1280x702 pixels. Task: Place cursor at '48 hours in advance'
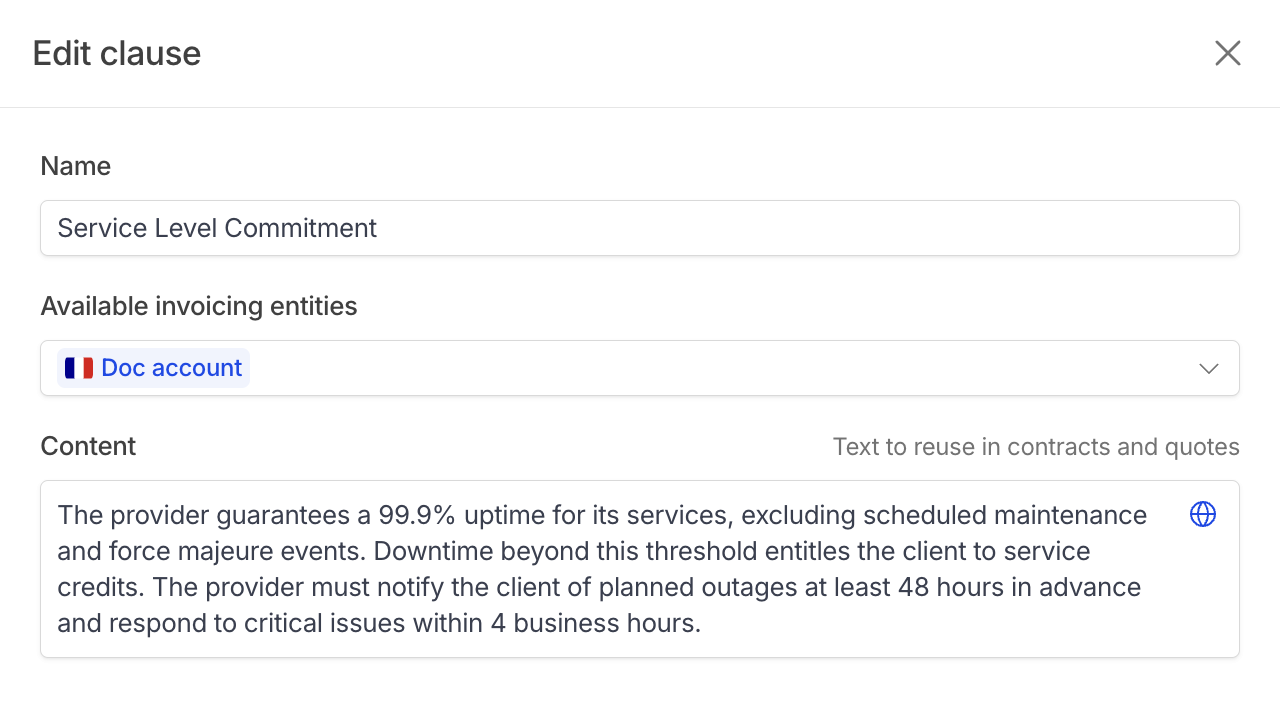1020,587
